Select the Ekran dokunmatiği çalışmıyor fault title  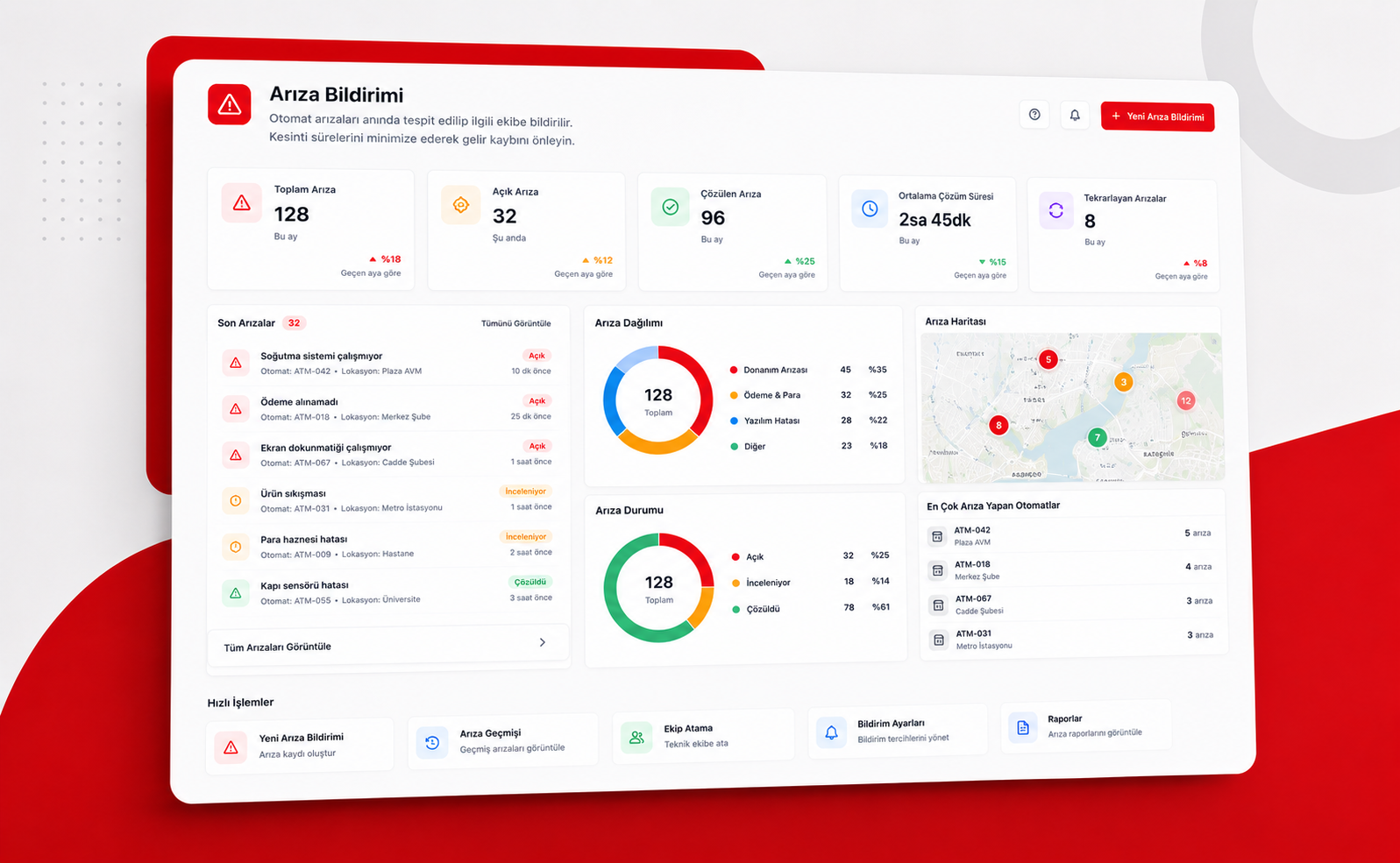[x=325, y=448]
